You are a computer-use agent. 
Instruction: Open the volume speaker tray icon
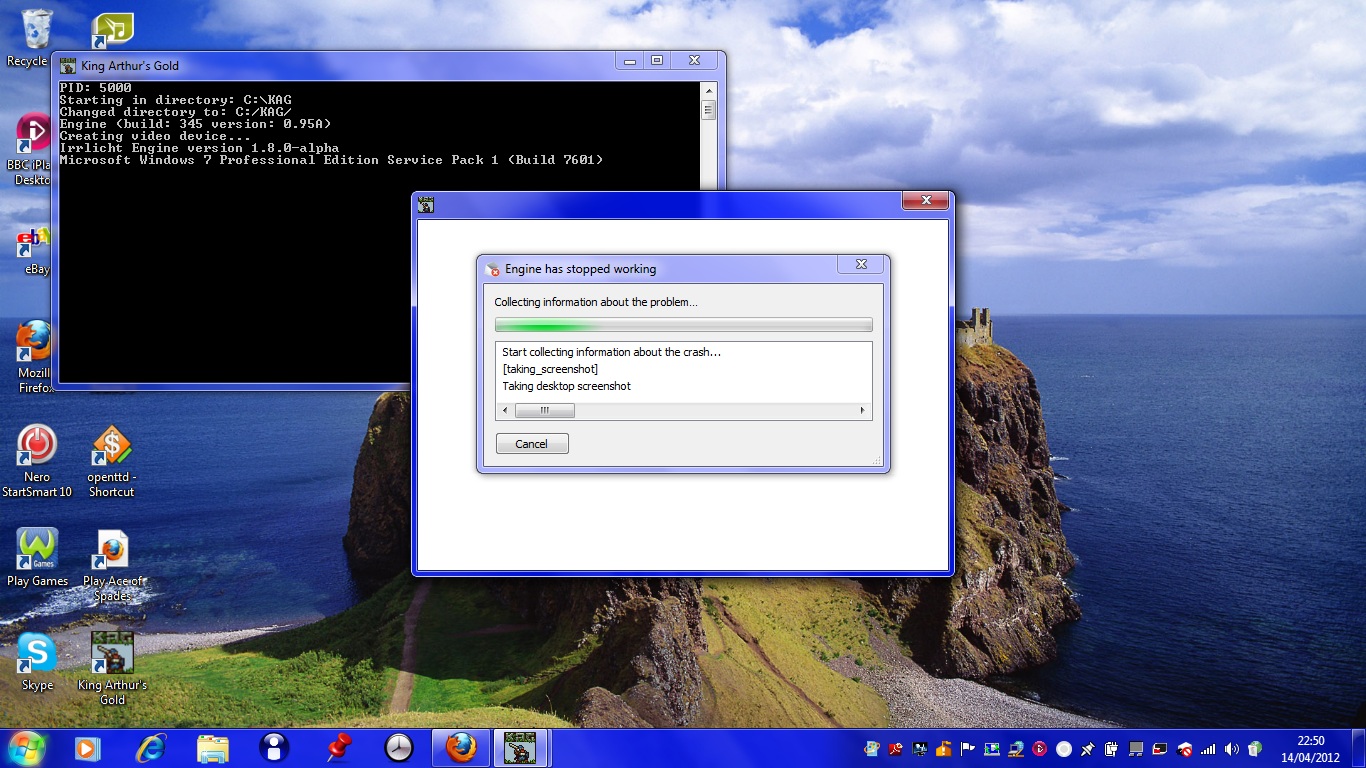click(1231, 749)
